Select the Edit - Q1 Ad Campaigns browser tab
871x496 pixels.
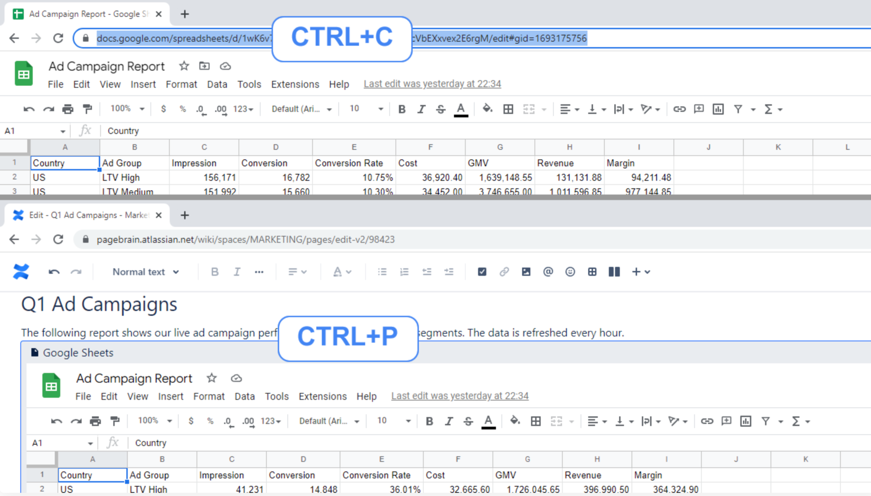pos(87,215)
